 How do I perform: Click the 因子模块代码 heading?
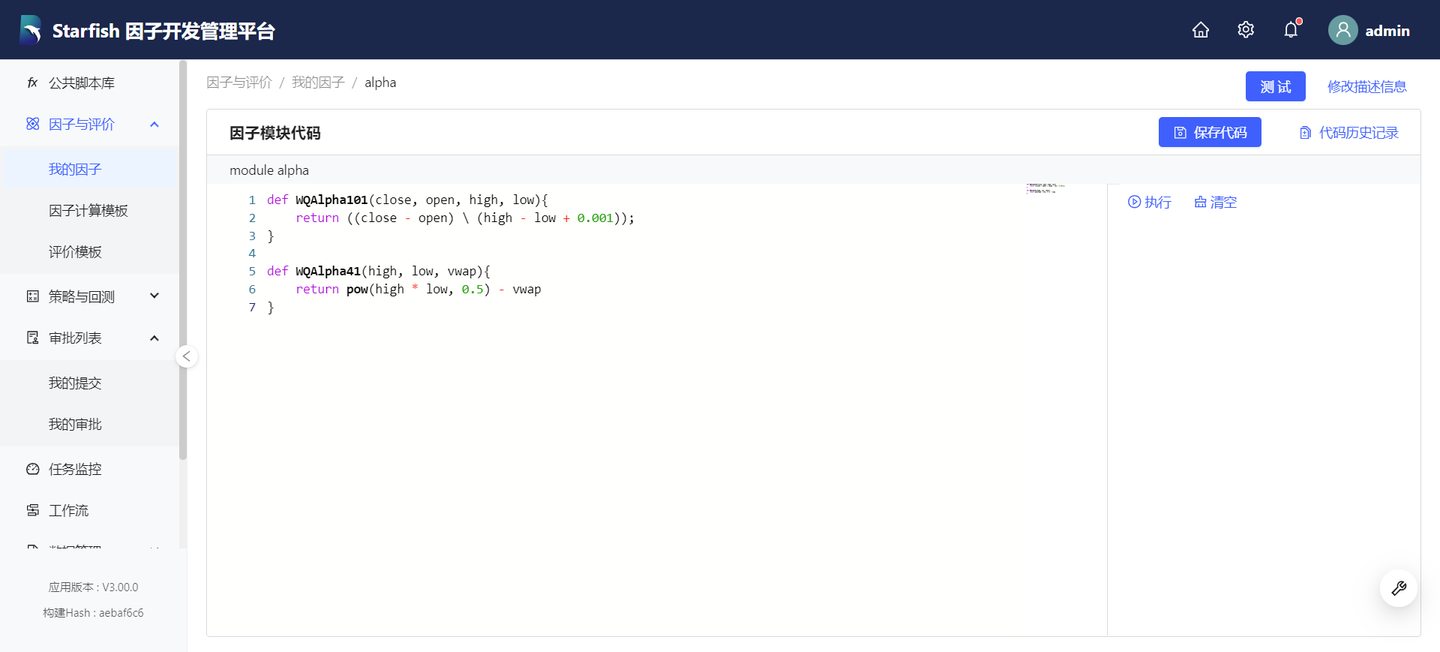tap(275, 133)
